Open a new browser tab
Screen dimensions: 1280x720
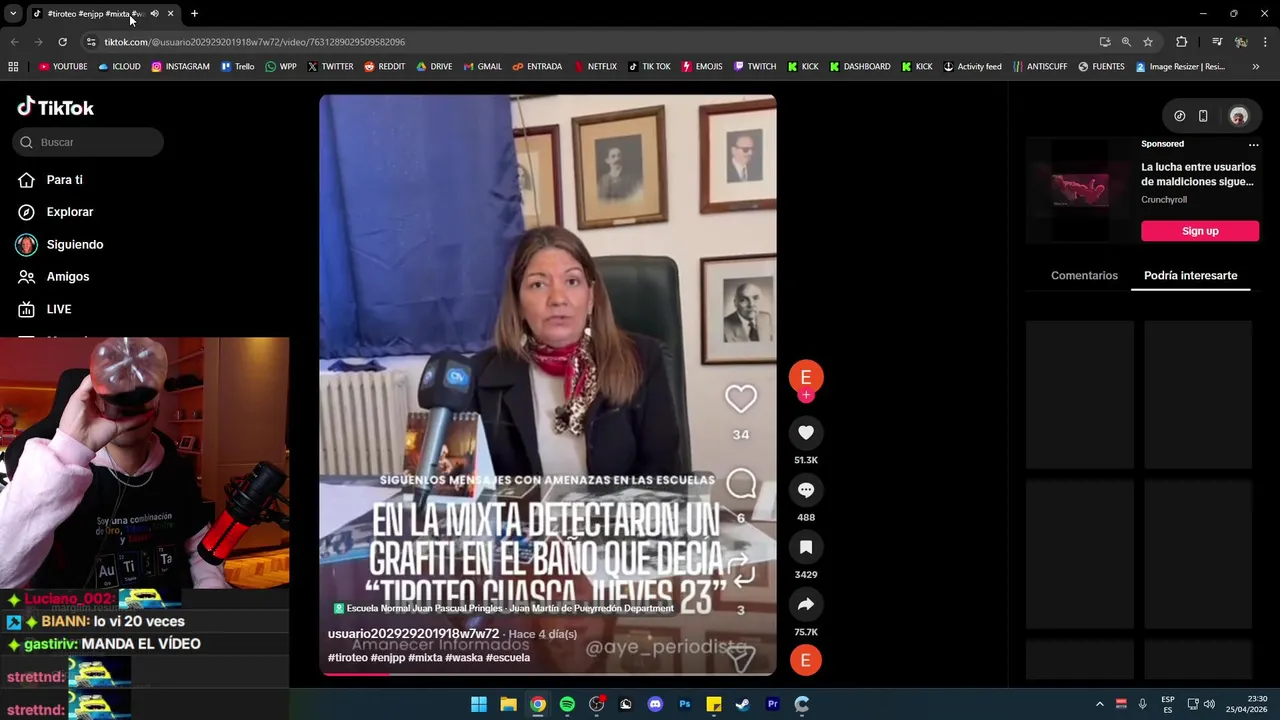click(194, 13)
